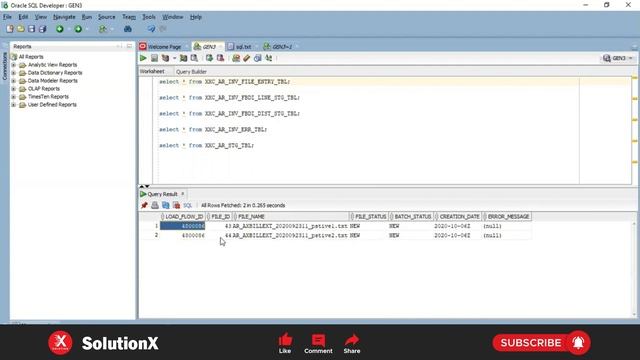Switch to sql.txt tab
This screenshot has width=640, height=360.
click(243, 47)
